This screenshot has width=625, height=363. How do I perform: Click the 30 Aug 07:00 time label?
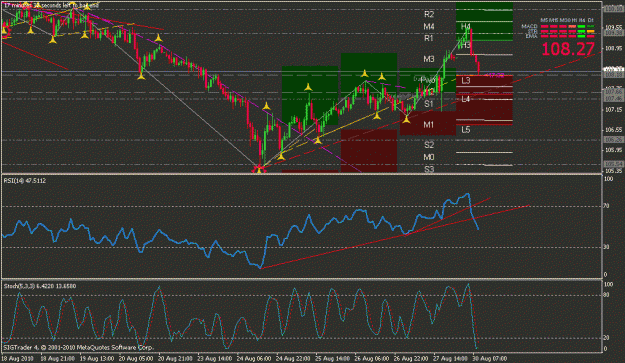click(490, 359)
